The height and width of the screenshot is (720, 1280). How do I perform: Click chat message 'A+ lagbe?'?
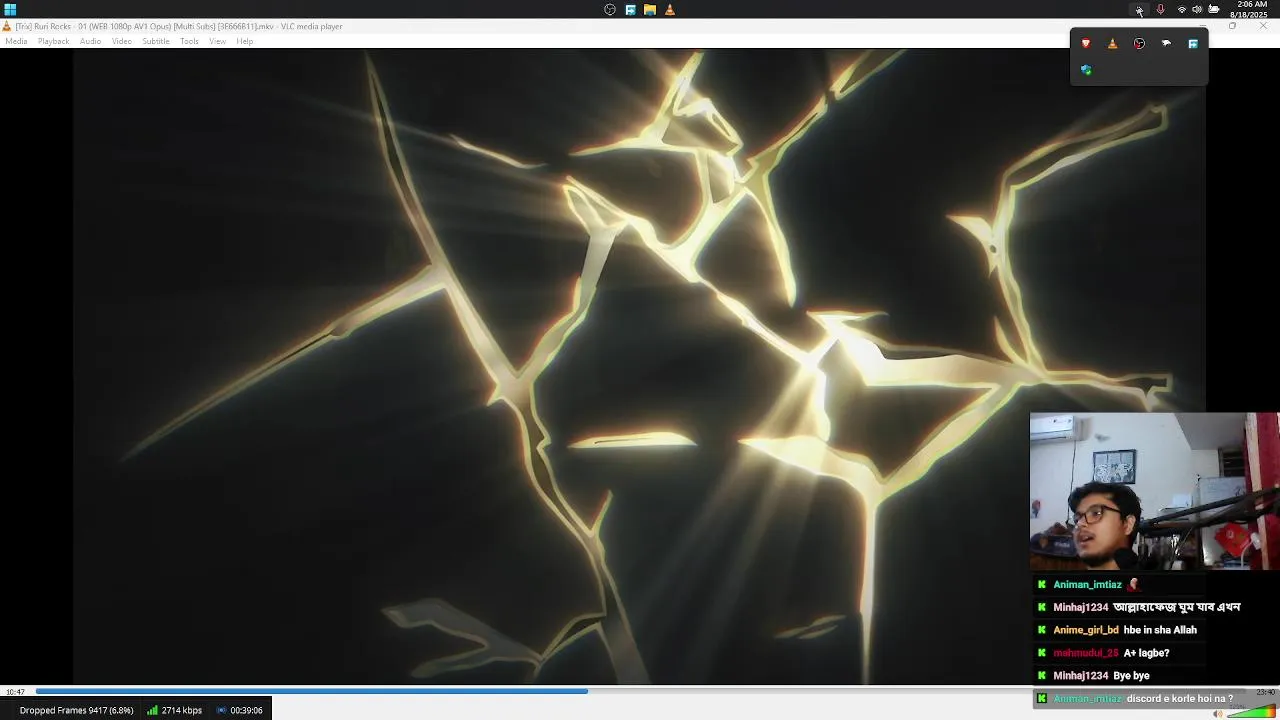(1146, 653)
